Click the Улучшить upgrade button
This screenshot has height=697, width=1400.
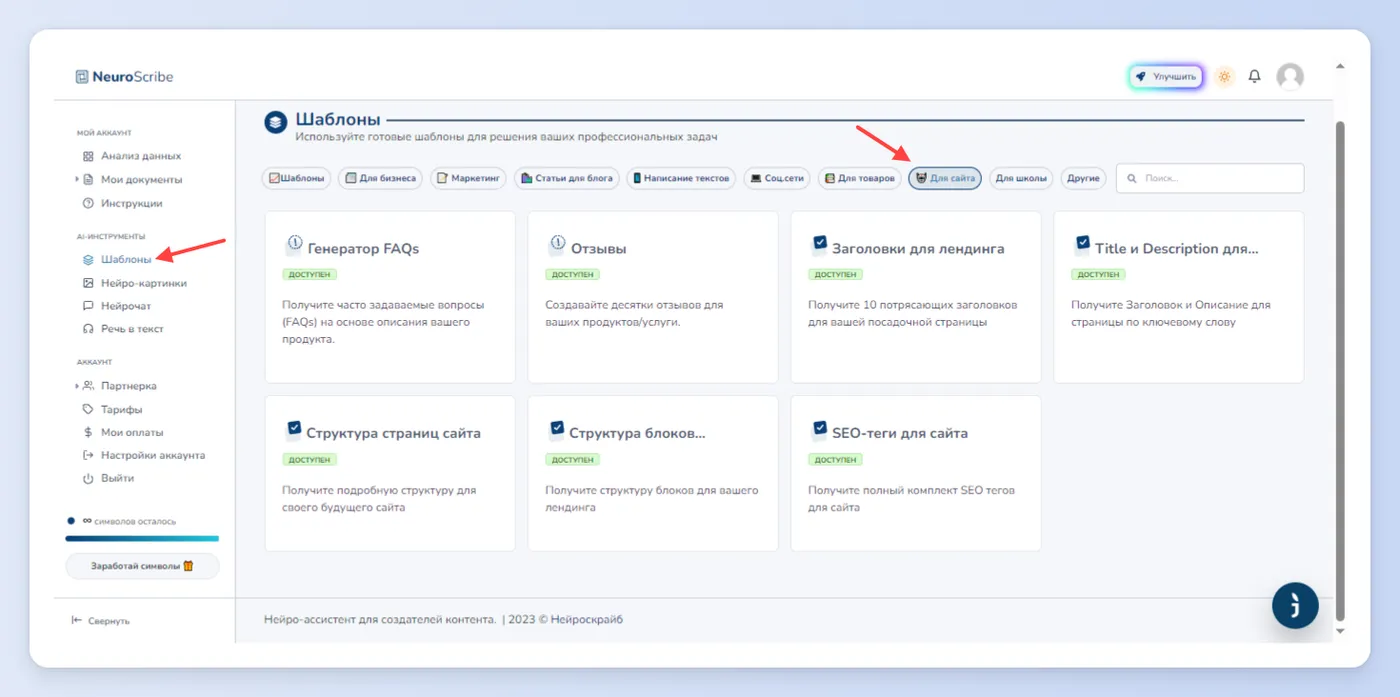1166,76
